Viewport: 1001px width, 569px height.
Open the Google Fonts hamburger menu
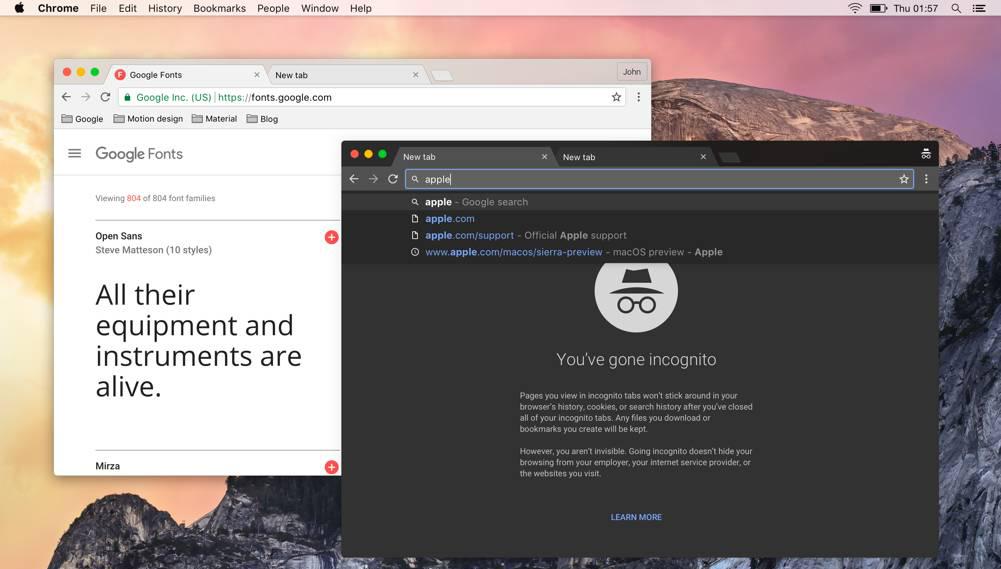[x=75, y=153]
